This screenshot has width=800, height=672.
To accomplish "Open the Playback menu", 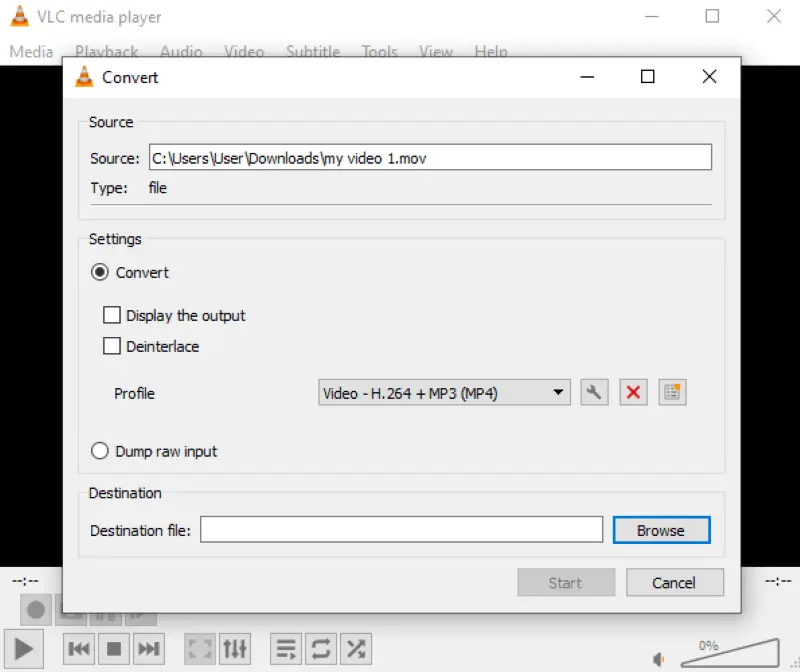I will tap(107, 51).
